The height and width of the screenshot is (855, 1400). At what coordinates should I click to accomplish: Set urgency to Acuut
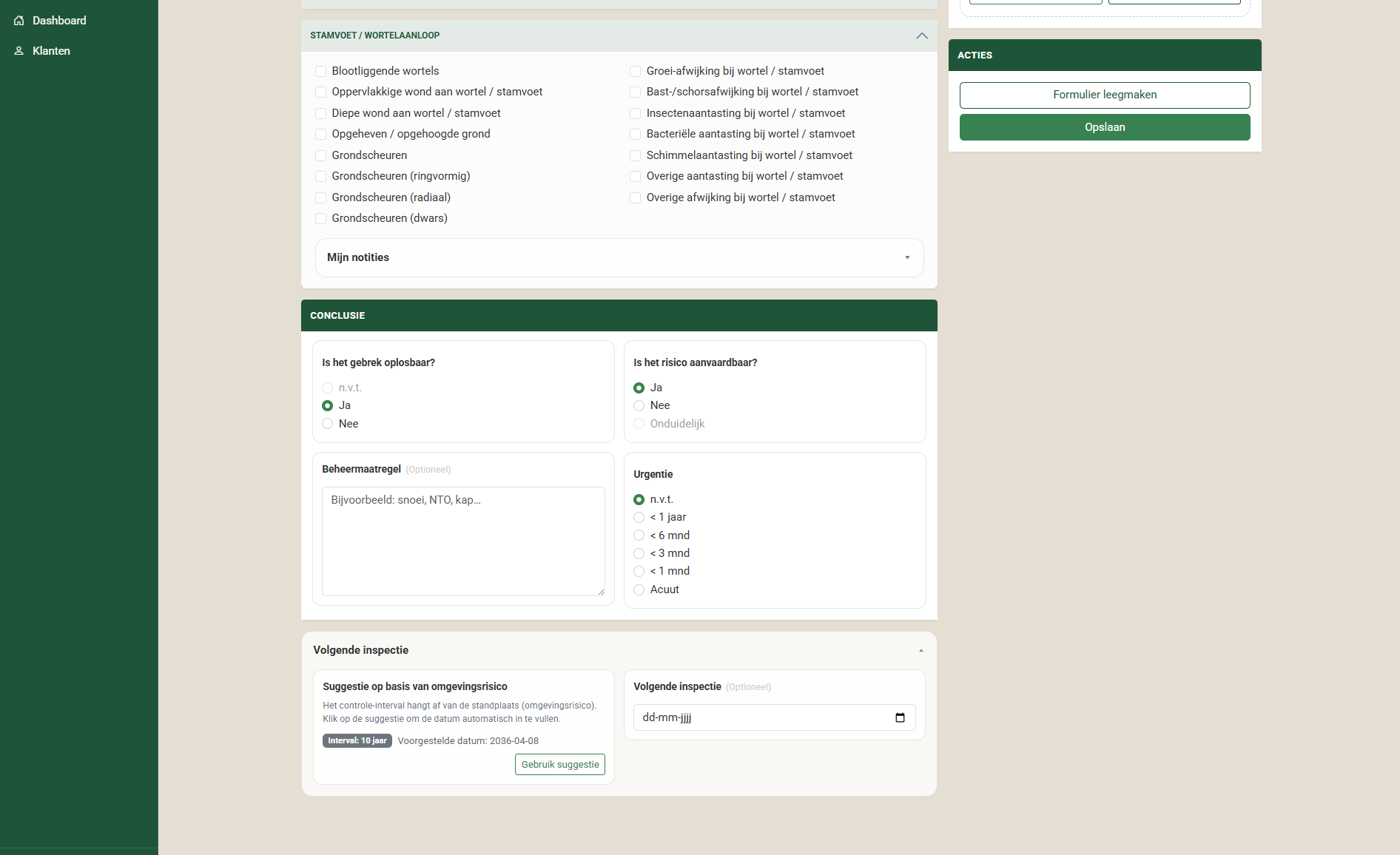(639, 589)
